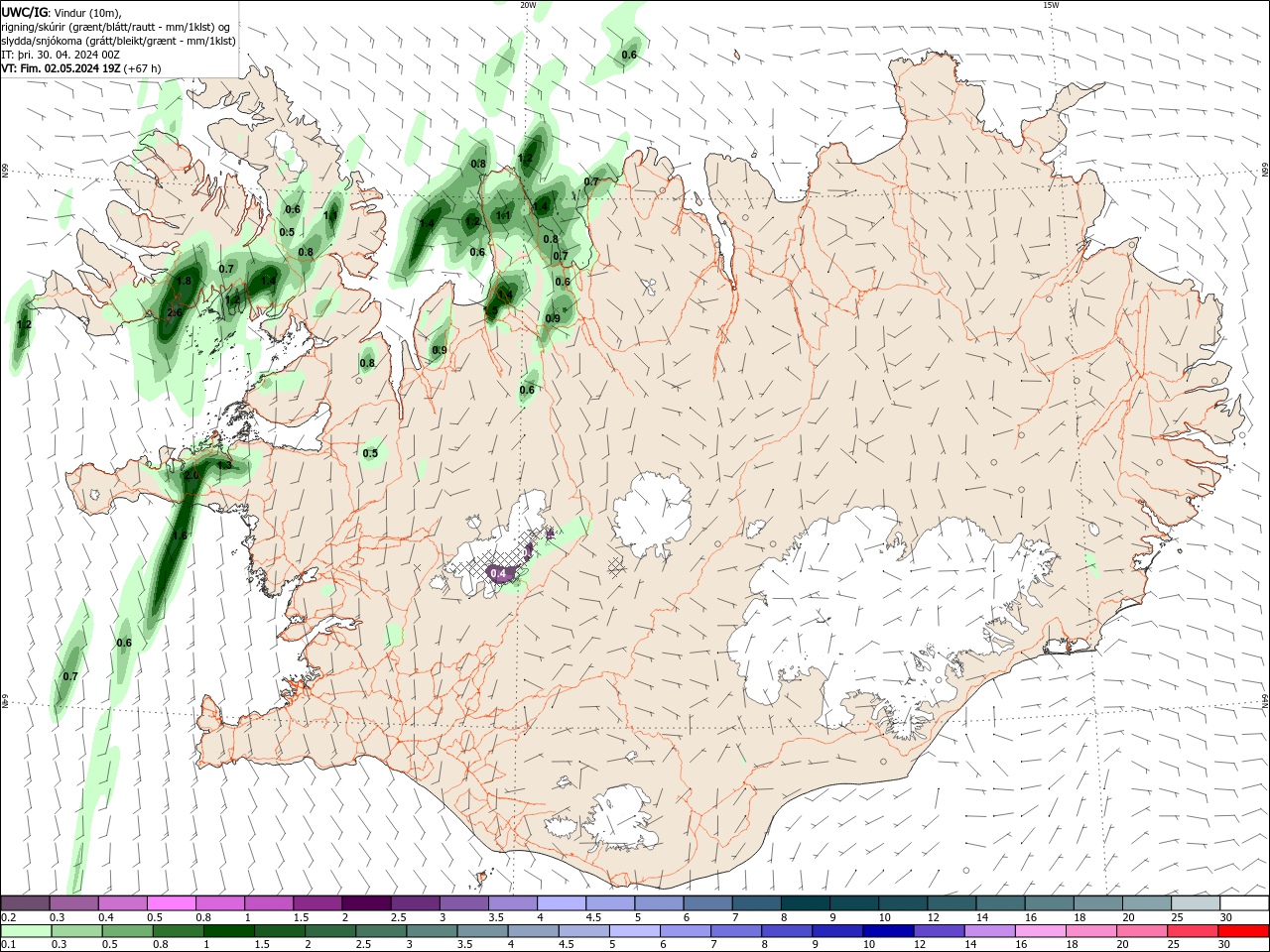1270x952 pixels.
Task: Click the '1.3' precipitation value on the map
Action: [x=224, y=464]
